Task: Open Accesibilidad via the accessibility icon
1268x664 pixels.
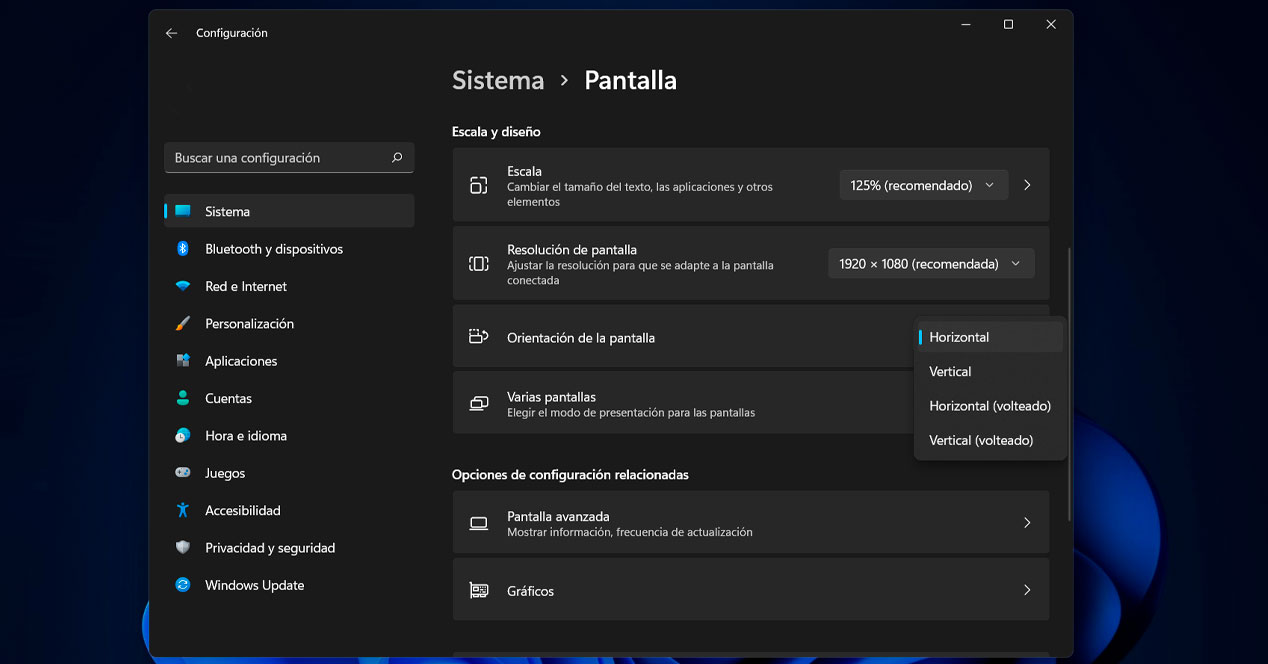Action: point(182,510)
